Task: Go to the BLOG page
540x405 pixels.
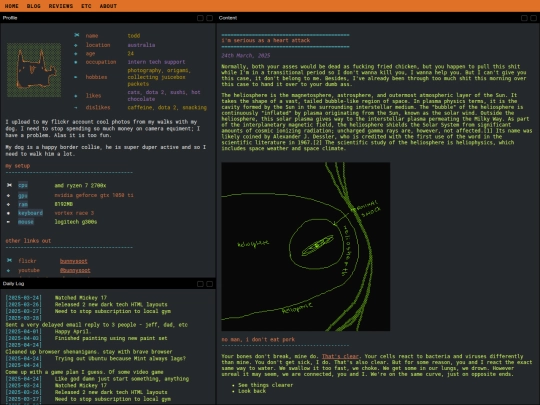Action: coord(33,6)
